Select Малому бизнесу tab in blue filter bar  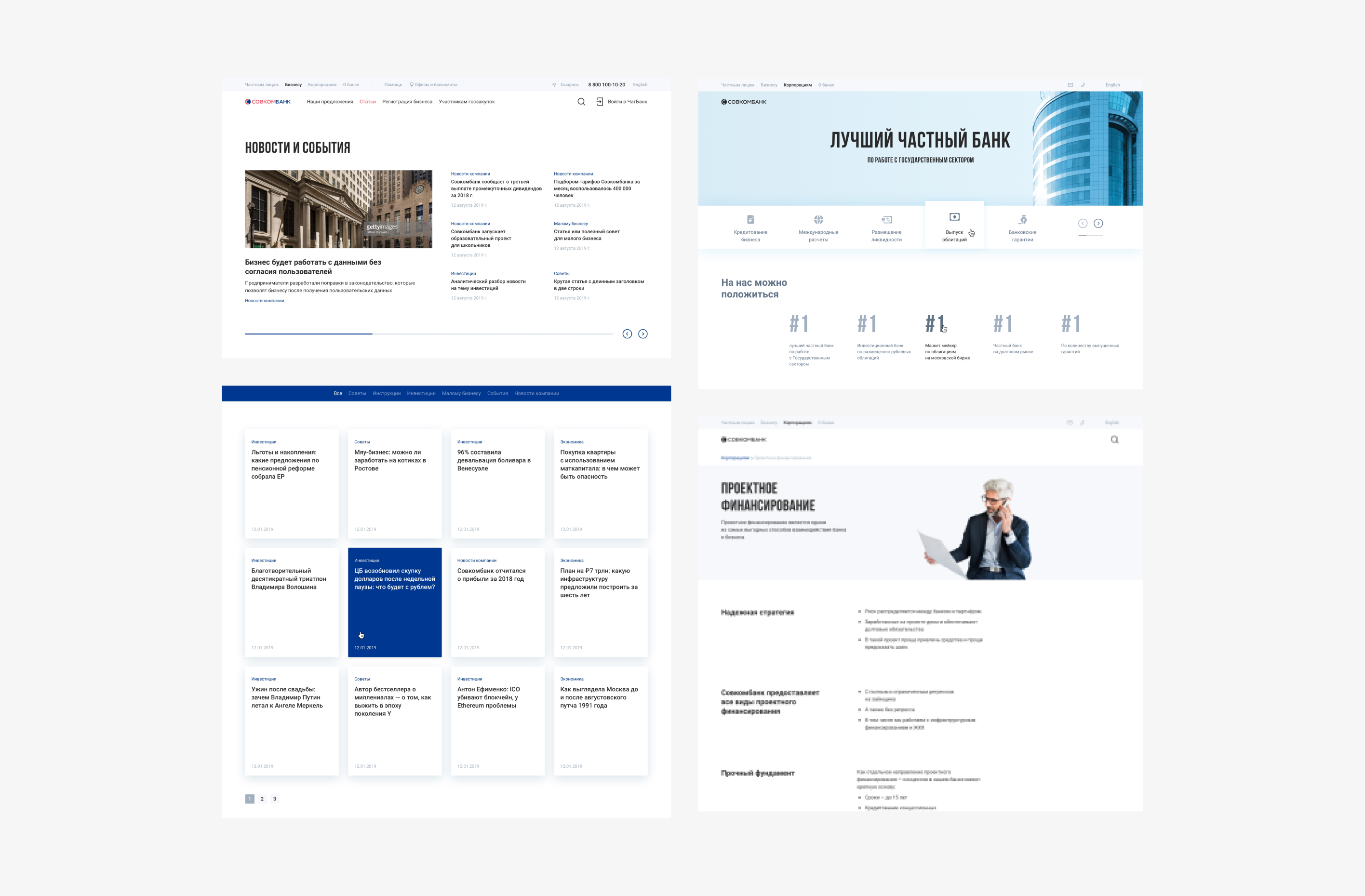(x=461, y=393)
